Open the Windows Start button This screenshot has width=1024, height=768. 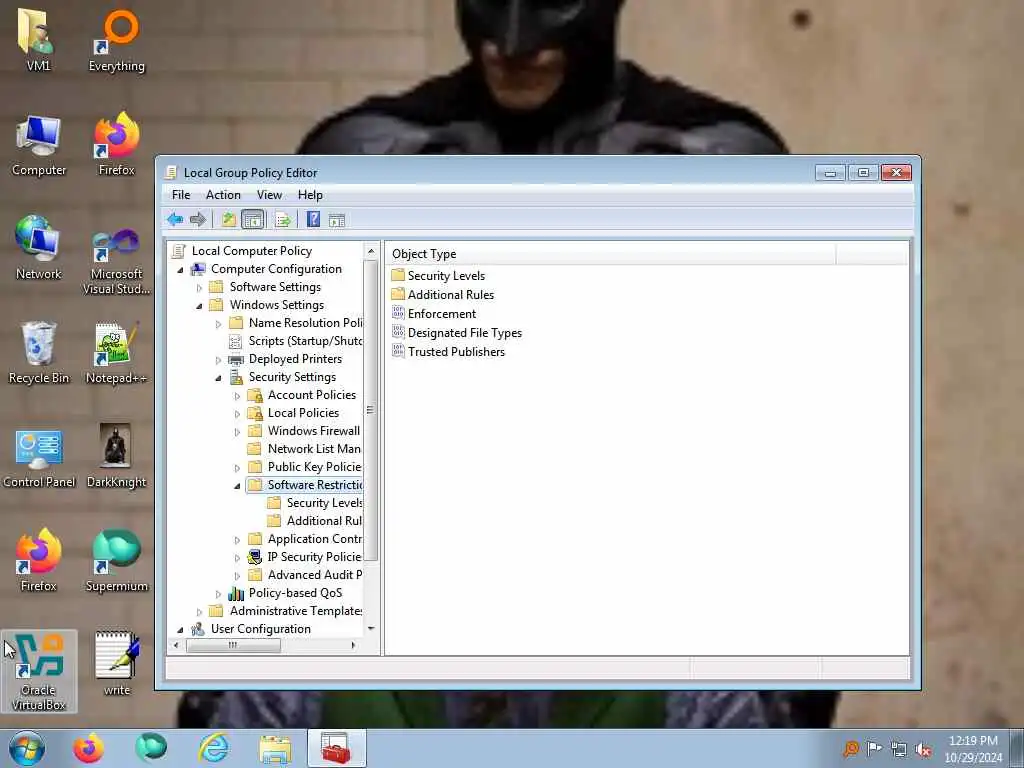27,748
